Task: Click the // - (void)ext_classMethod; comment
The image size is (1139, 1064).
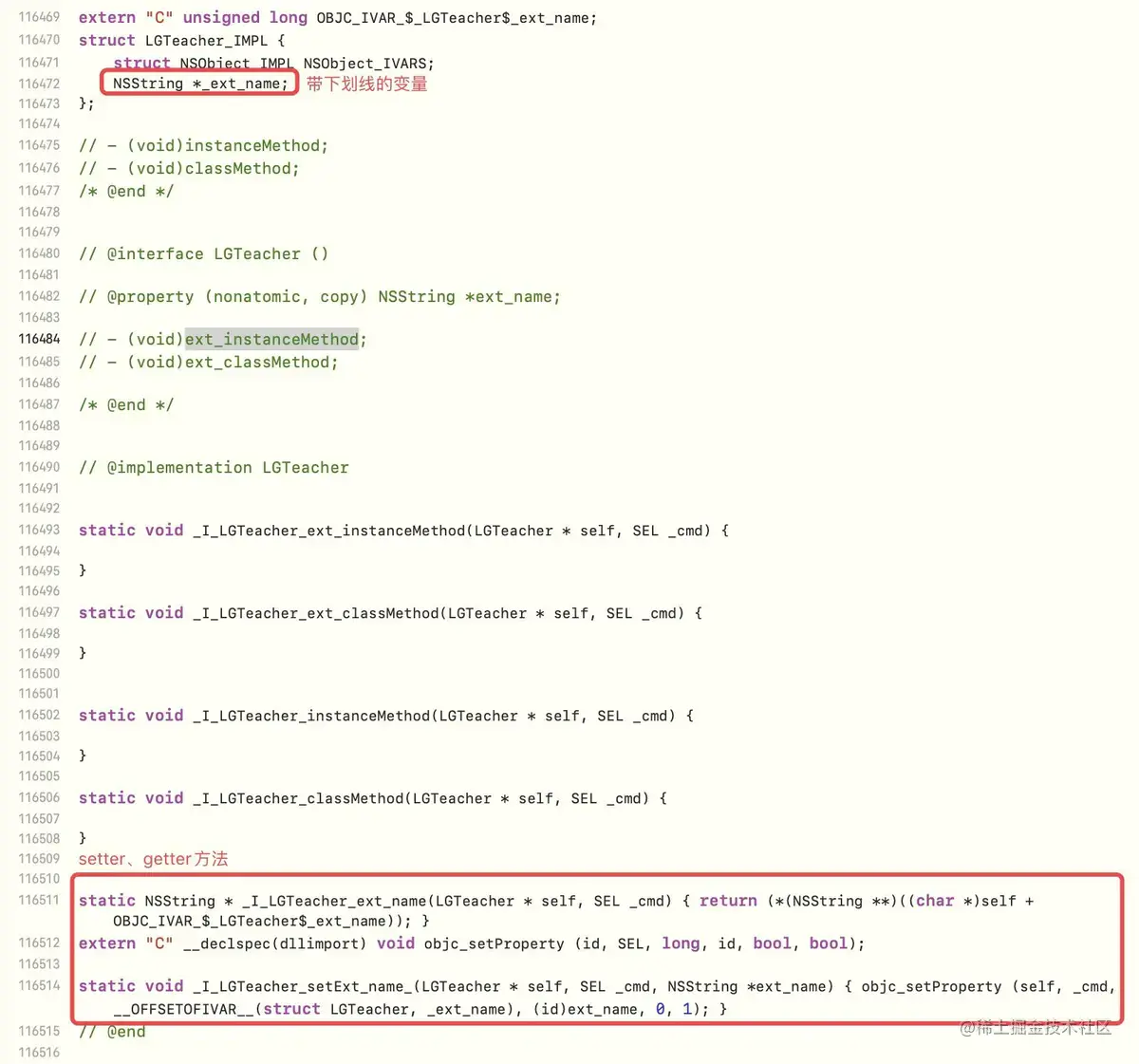Action: coord(208,363)
